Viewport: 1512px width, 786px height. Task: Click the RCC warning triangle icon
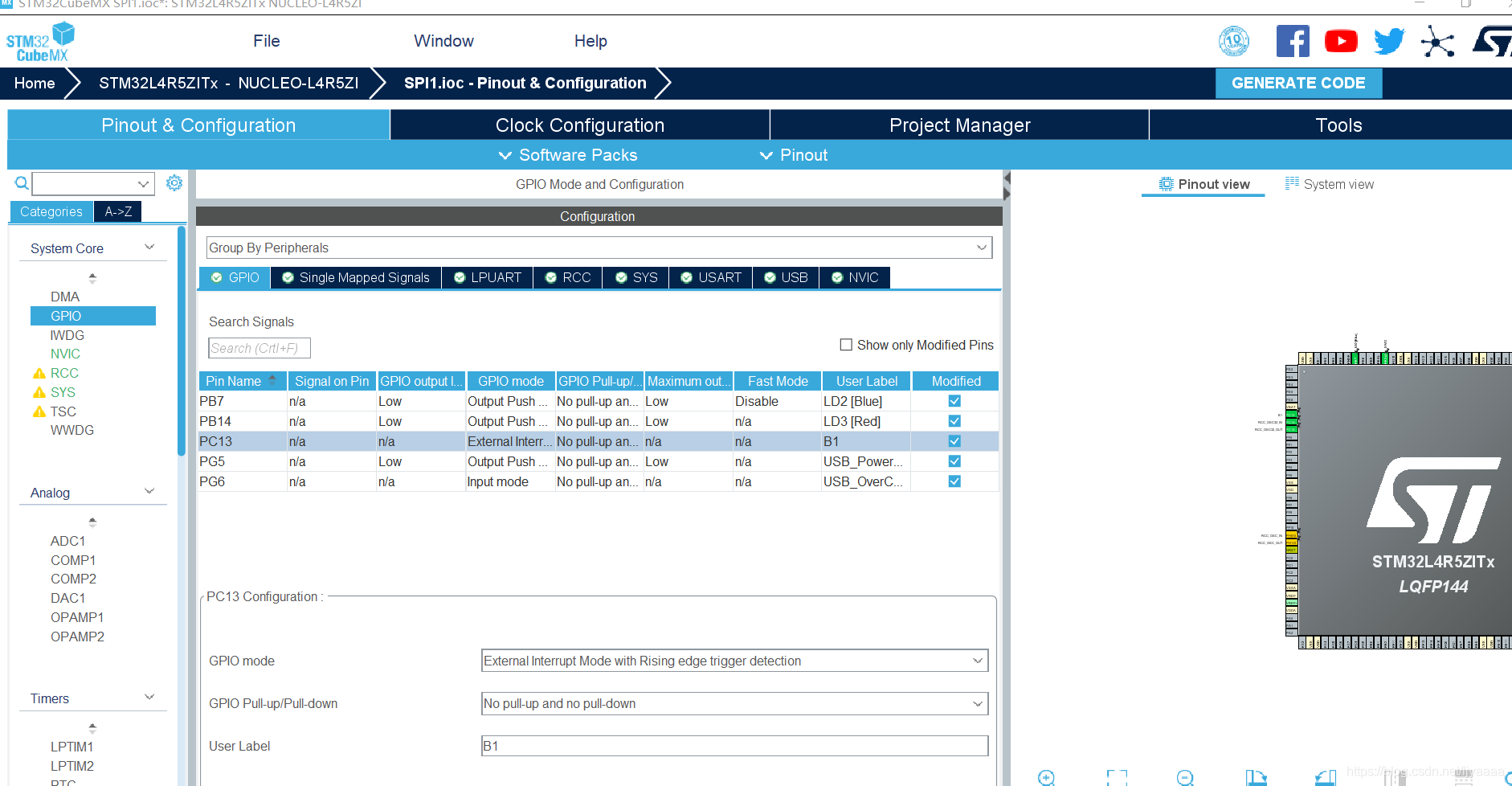39,374
